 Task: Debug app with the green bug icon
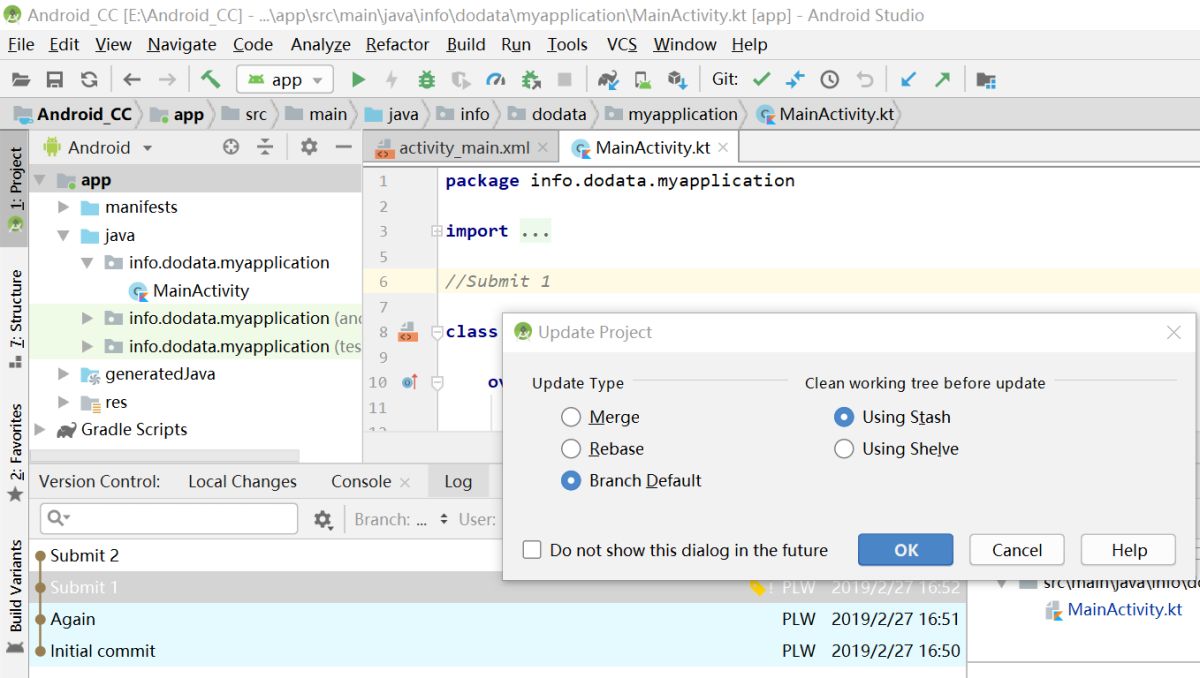coord(427,80)
